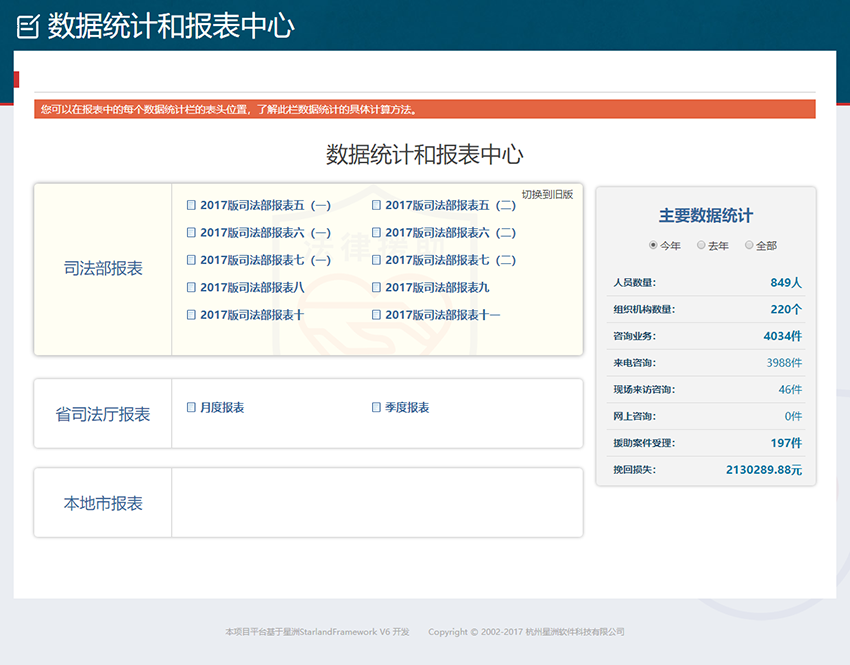Click the 4034件 consultation value
Screen dimensions: 850x665
pos(783,336)
